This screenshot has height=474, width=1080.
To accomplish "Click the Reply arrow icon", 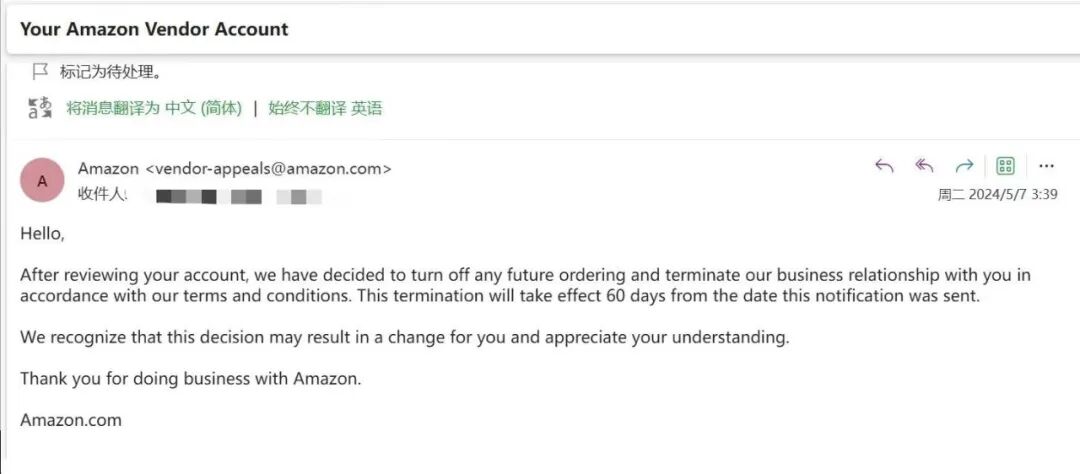I will point(884,166).
